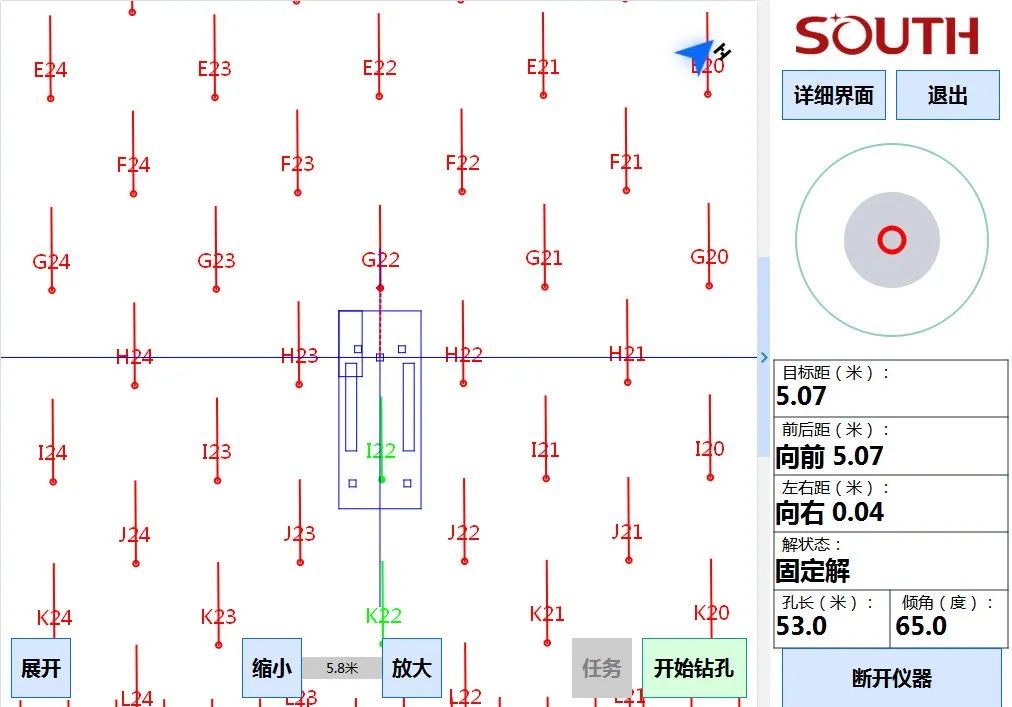Viewport: 1012px width, 707px height.
Task: Start drilling with the 开始钻孔 button
Action: (694, 668)
